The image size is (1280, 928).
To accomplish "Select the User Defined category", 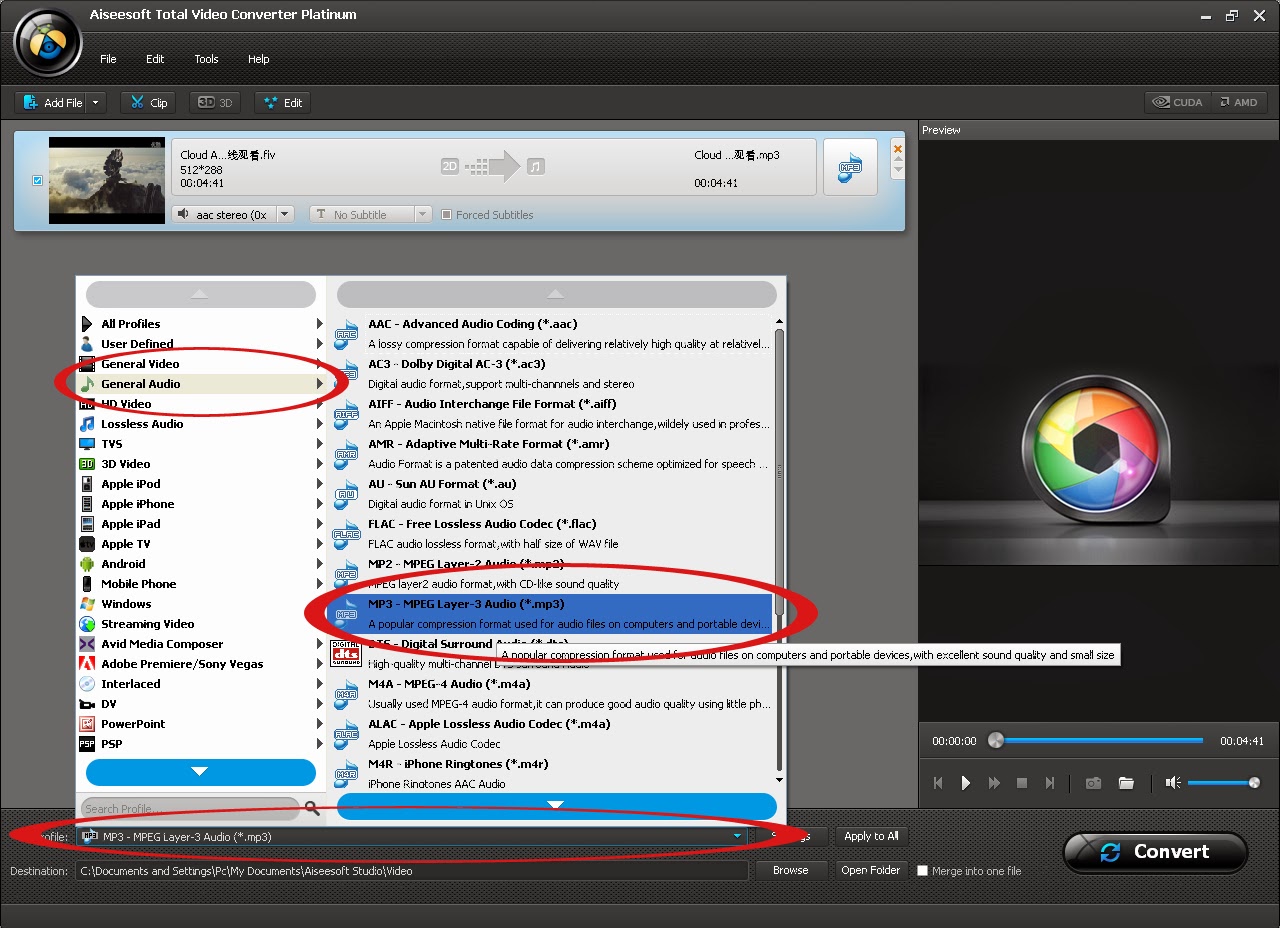I will [200, 344].
